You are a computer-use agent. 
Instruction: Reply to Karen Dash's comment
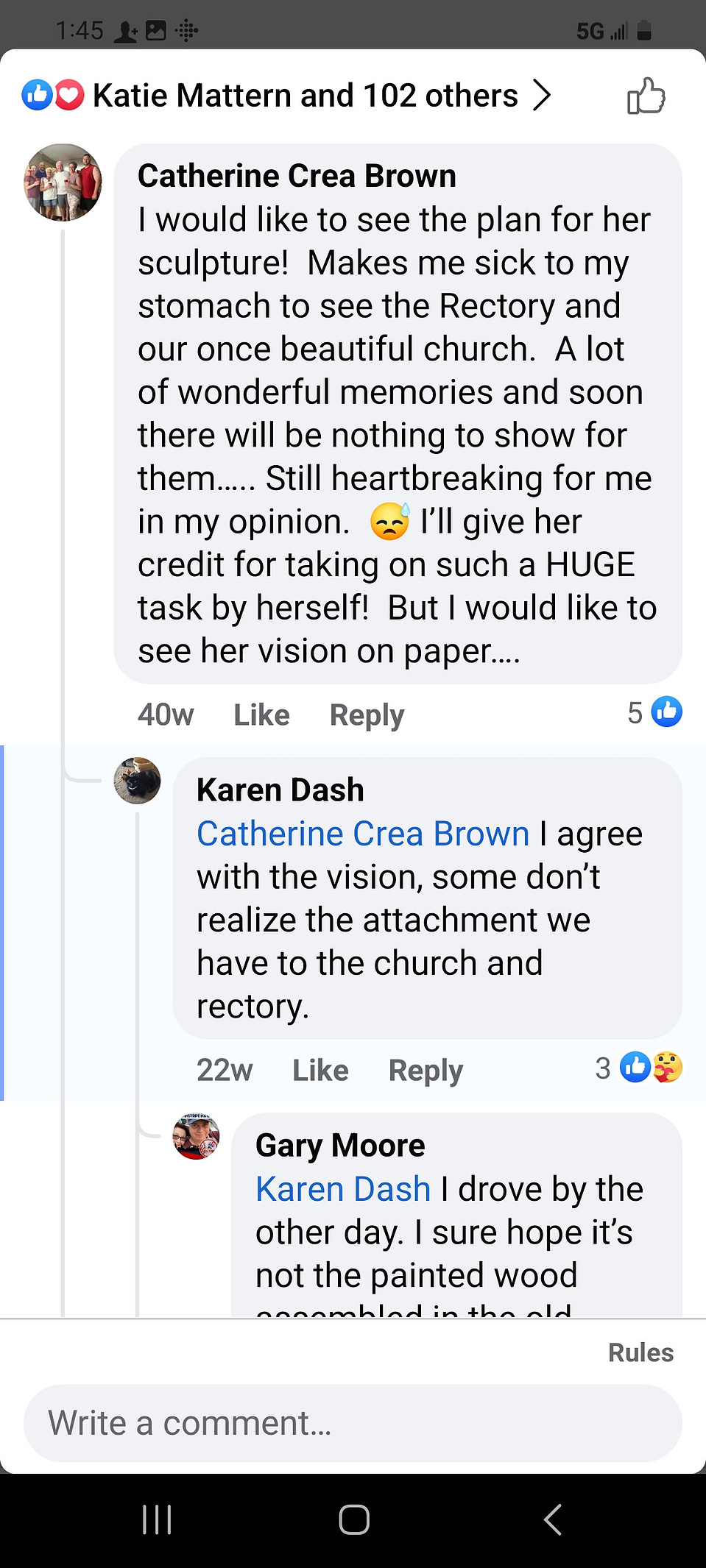pos(426,1070)
